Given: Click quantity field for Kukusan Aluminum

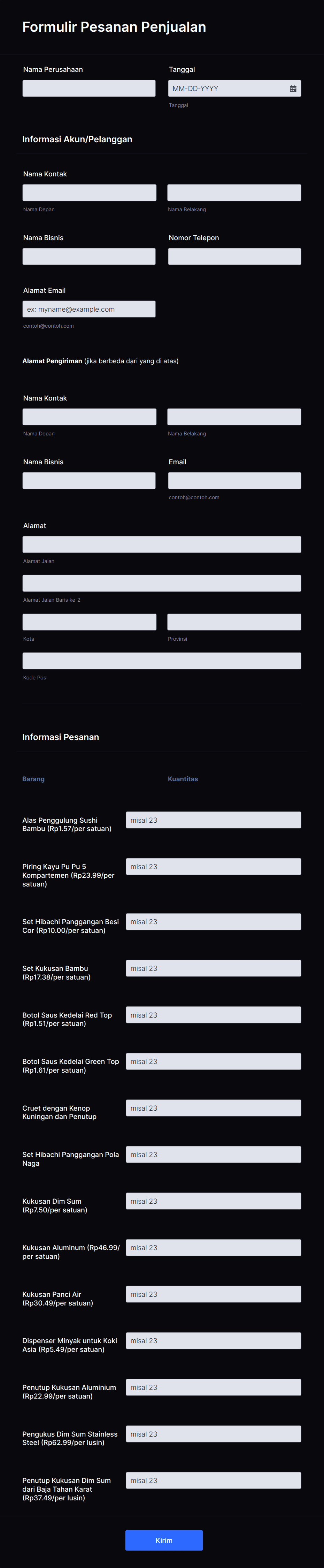Looking at the screenshot, I should click(x=213, y=1247).
